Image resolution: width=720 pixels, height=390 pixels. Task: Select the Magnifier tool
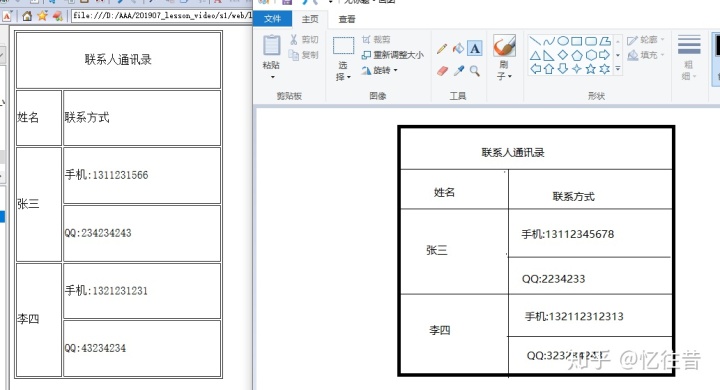[475, 71]
